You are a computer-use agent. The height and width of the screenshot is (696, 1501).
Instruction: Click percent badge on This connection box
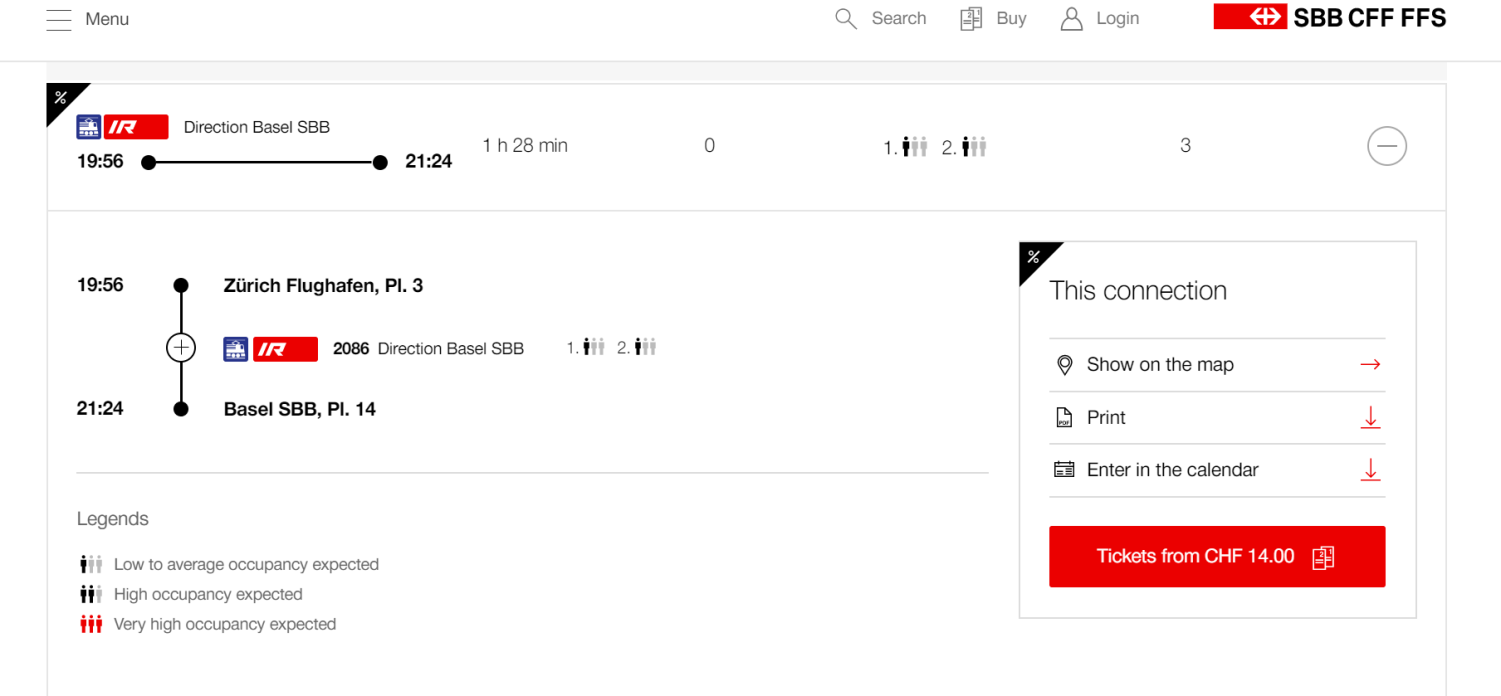[1034, 257]
